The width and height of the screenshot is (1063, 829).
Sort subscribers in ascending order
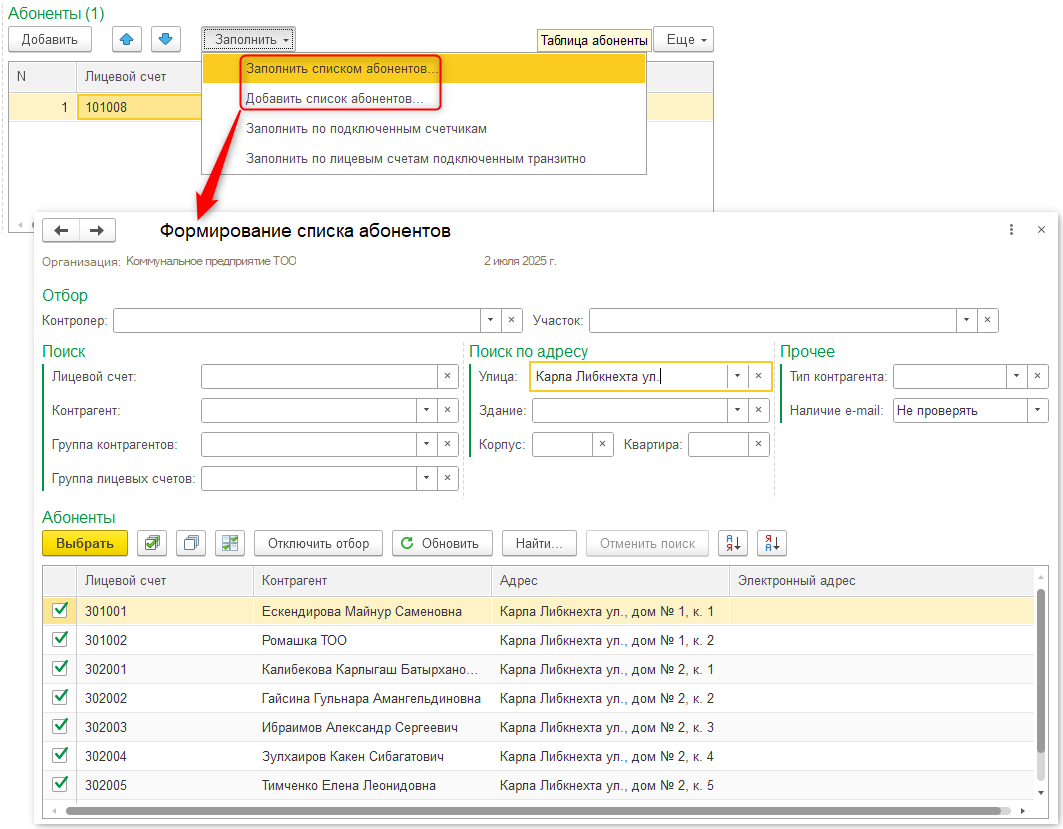click(x=733, y=543)
